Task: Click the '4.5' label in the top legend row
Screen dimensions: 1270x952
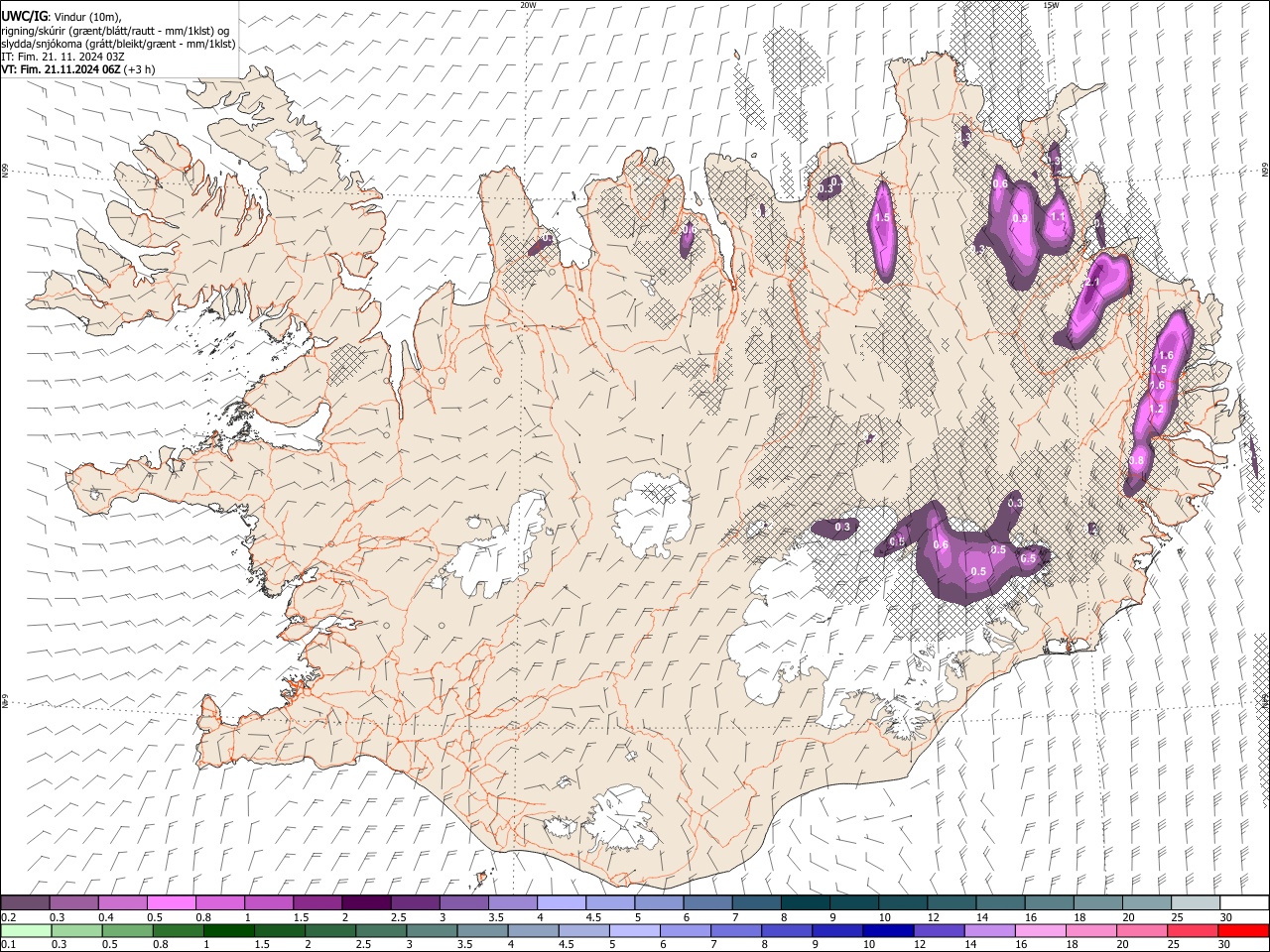Action: click(x=593, y=917)
